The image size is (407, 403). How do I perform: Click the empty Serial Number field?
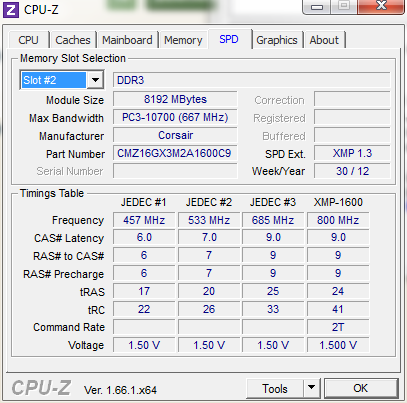coord(175,171)
